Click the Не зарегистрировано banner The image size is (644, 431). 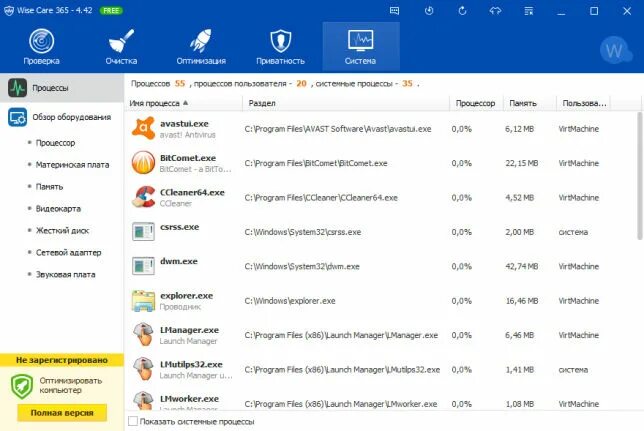click(x=62, y=360)
